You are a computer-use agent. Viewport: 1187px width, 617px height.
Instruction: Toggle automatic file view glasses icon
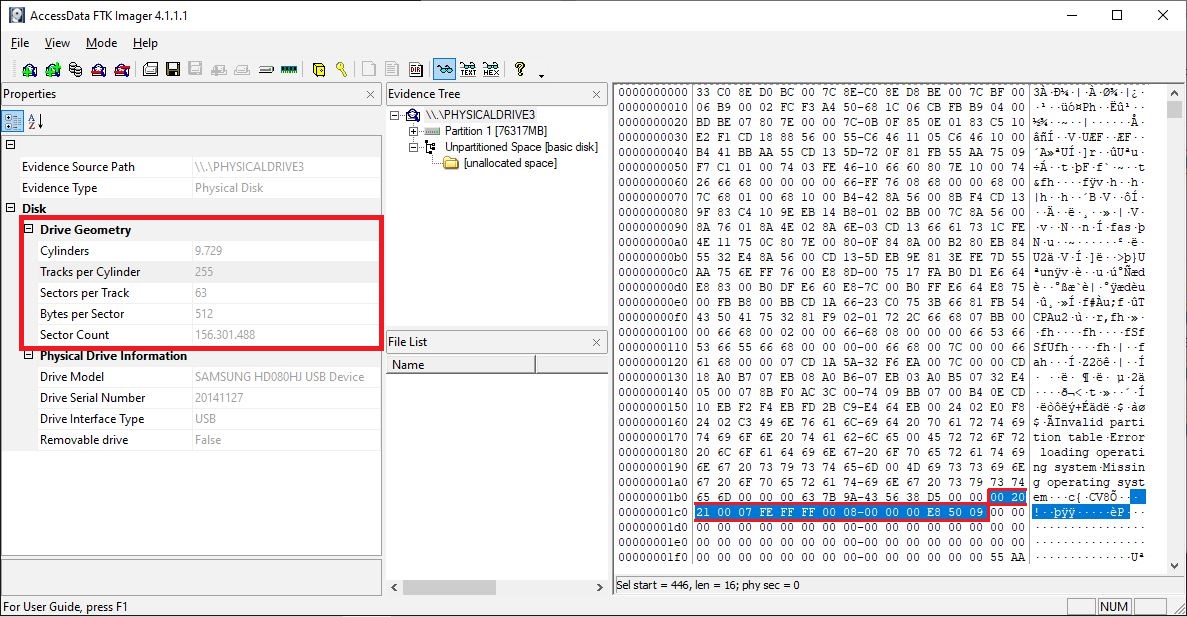coord(444,70)
